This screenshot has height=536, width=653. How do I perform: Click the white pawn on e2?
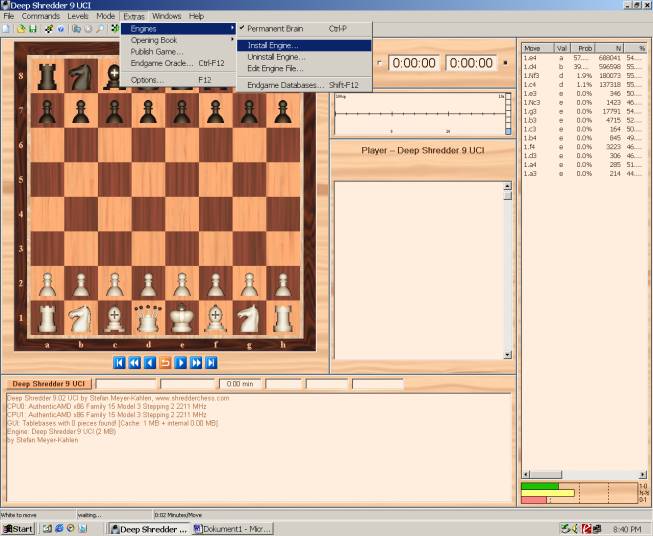point(182,284)
